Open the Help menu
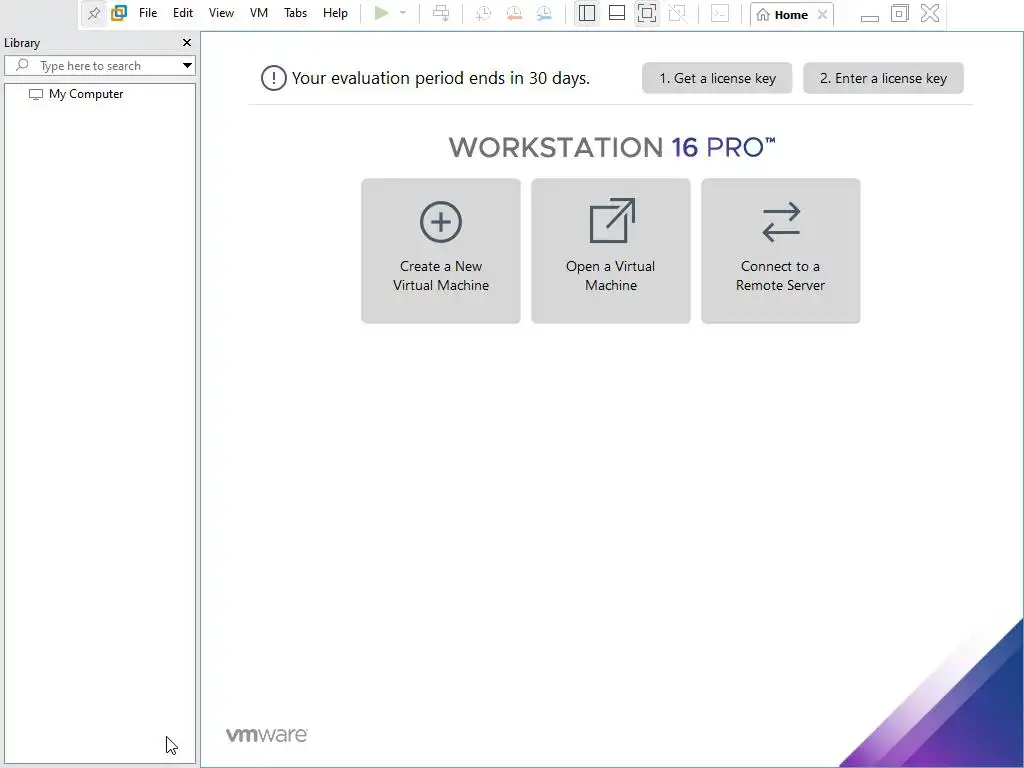Image resolution: width=1024 pixels, height=768 pixels. click(x=335, y=13)
